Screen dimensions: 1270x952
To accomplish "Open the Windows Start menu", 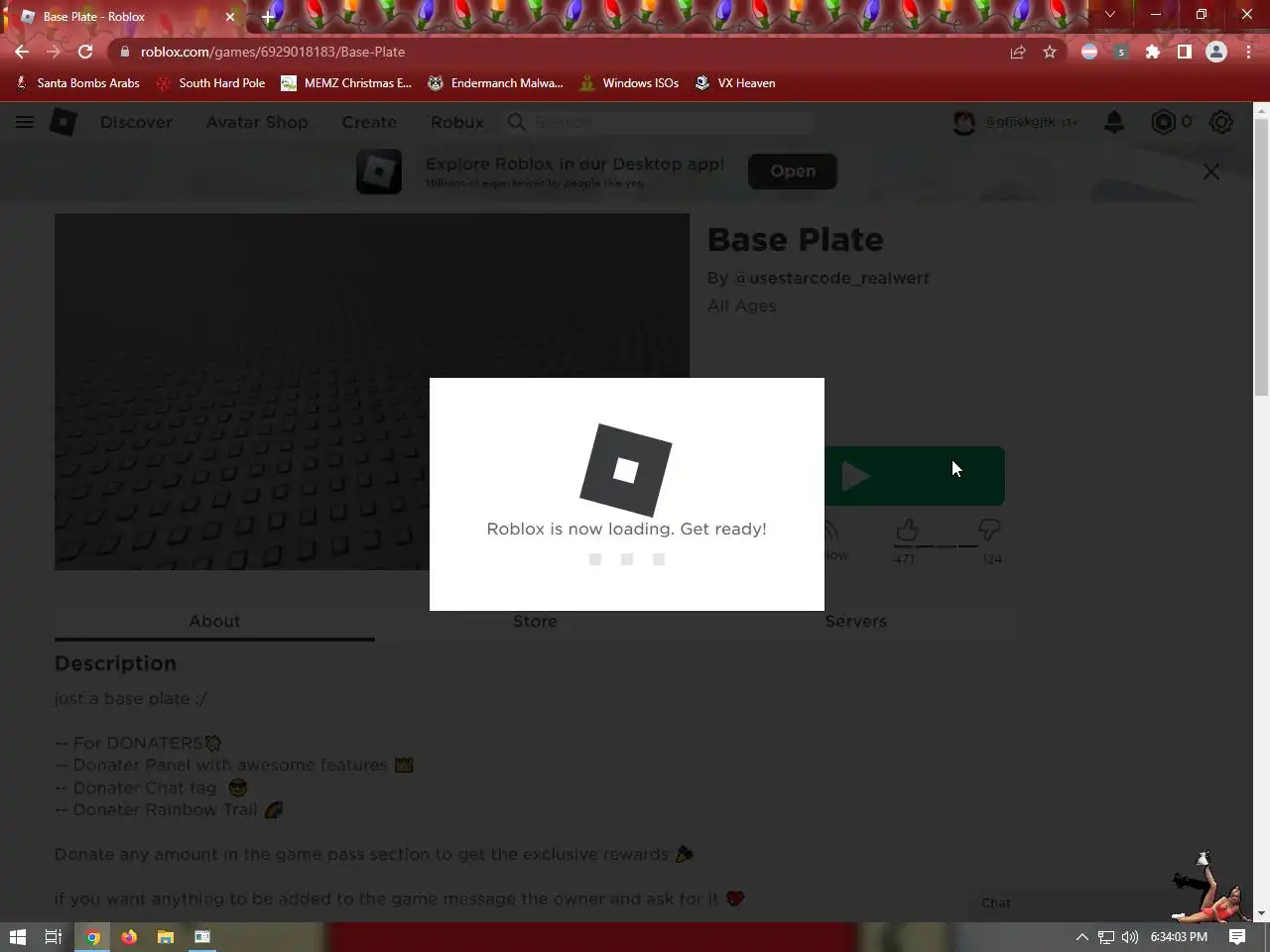I will [18, 937].
